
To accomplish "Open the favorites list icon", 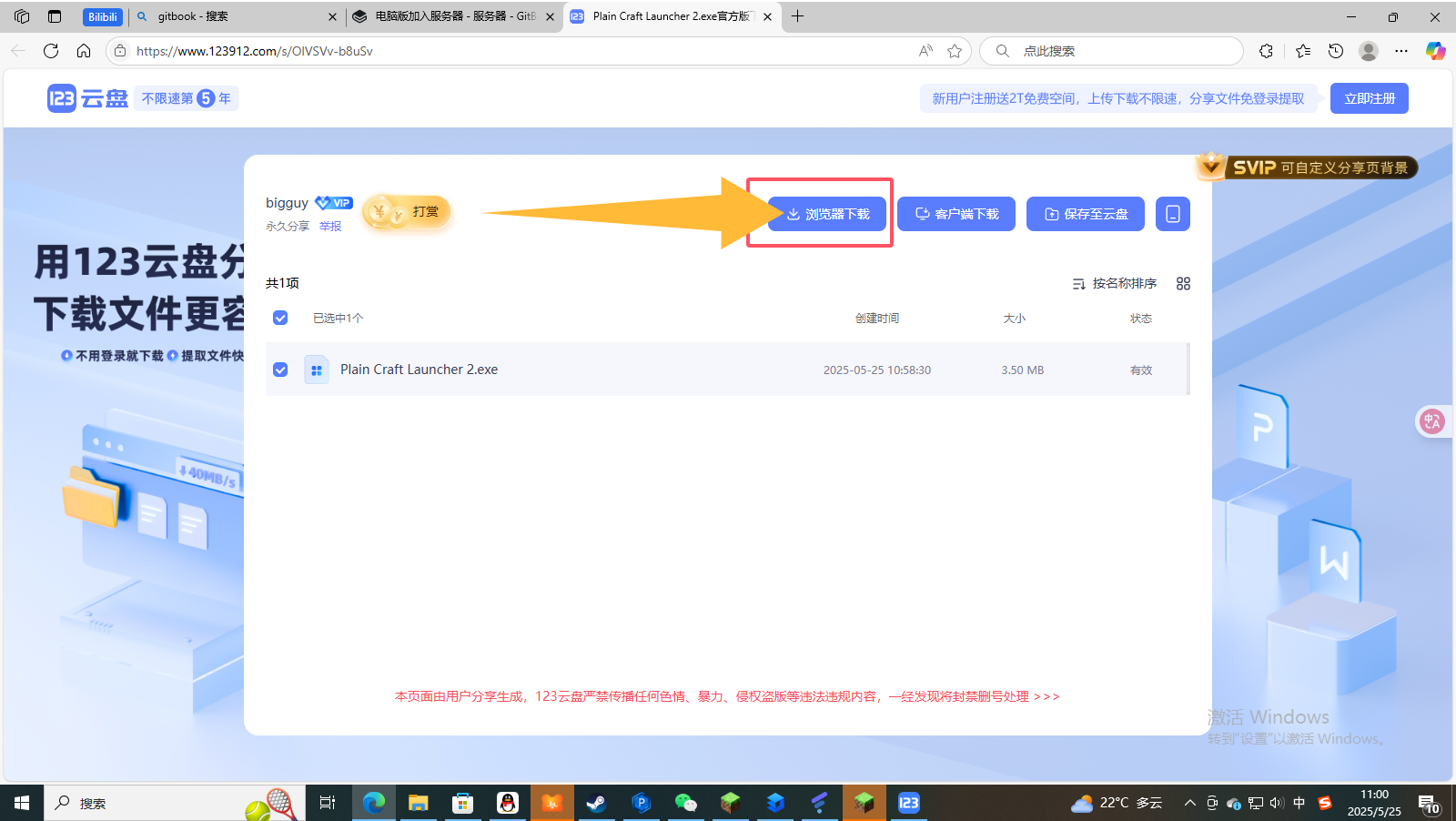I will tap(1303, 51).
